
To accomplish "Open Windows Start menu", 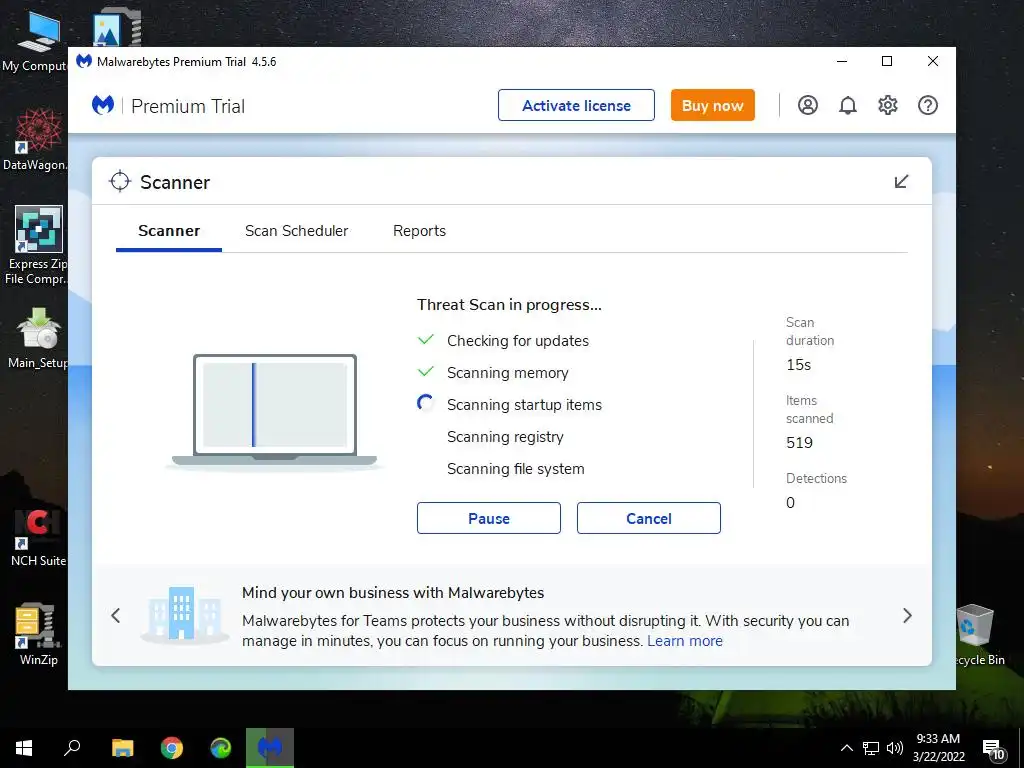I will 24,748.
